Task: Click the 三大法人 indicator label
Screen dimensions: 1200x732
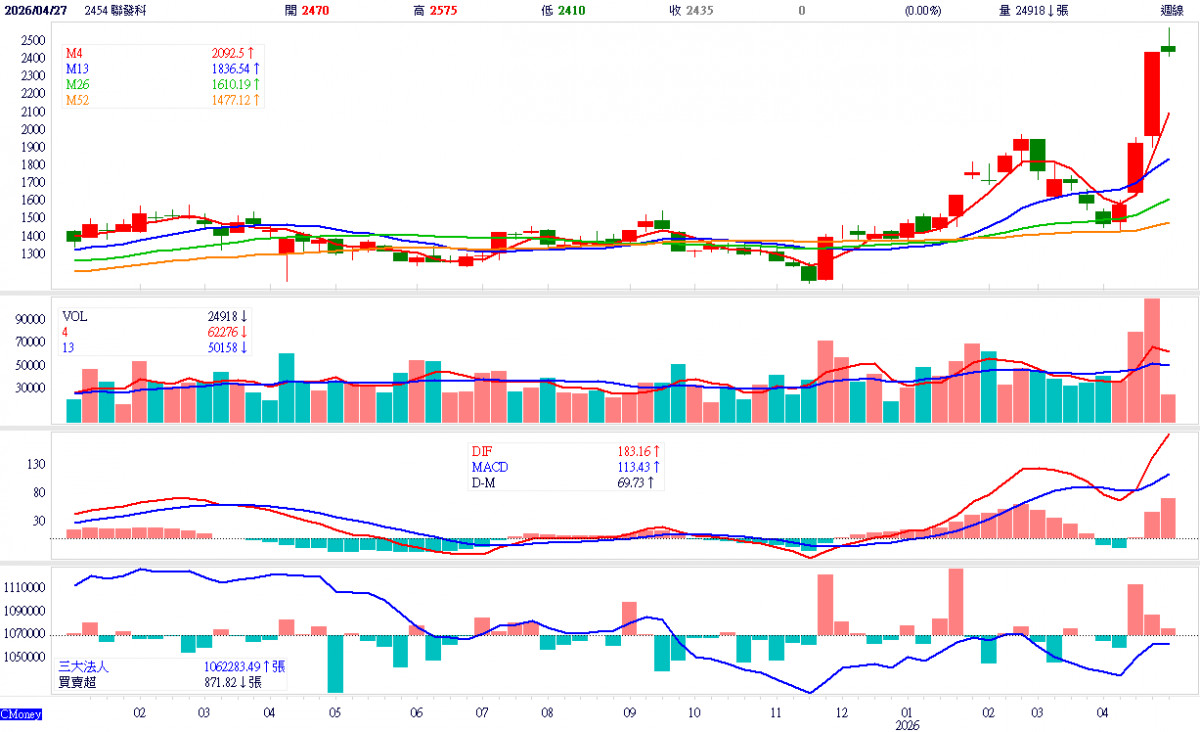Action: [x=85, y=666]
